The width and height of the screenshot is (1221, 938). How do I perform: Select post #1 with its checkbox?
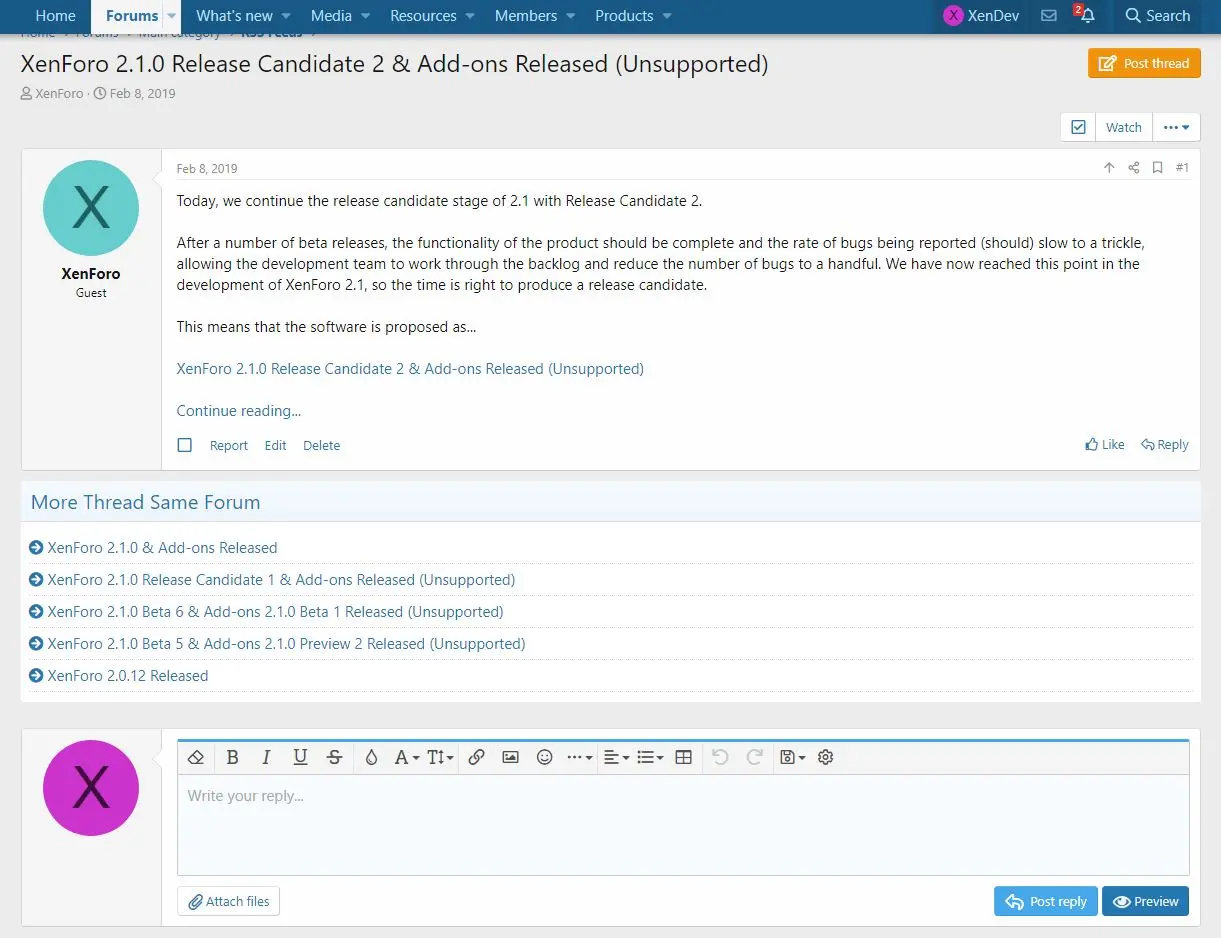185,445
